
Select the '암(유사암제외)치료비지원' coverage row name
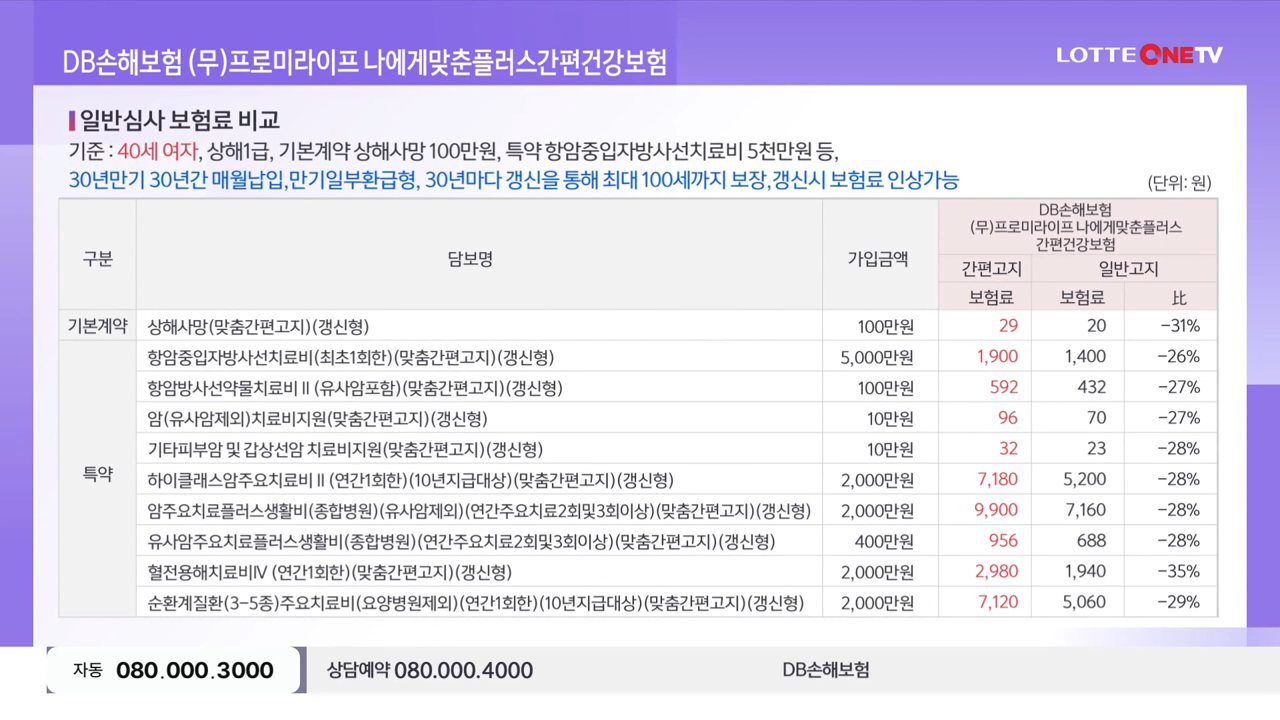click(x=317, y=418)
